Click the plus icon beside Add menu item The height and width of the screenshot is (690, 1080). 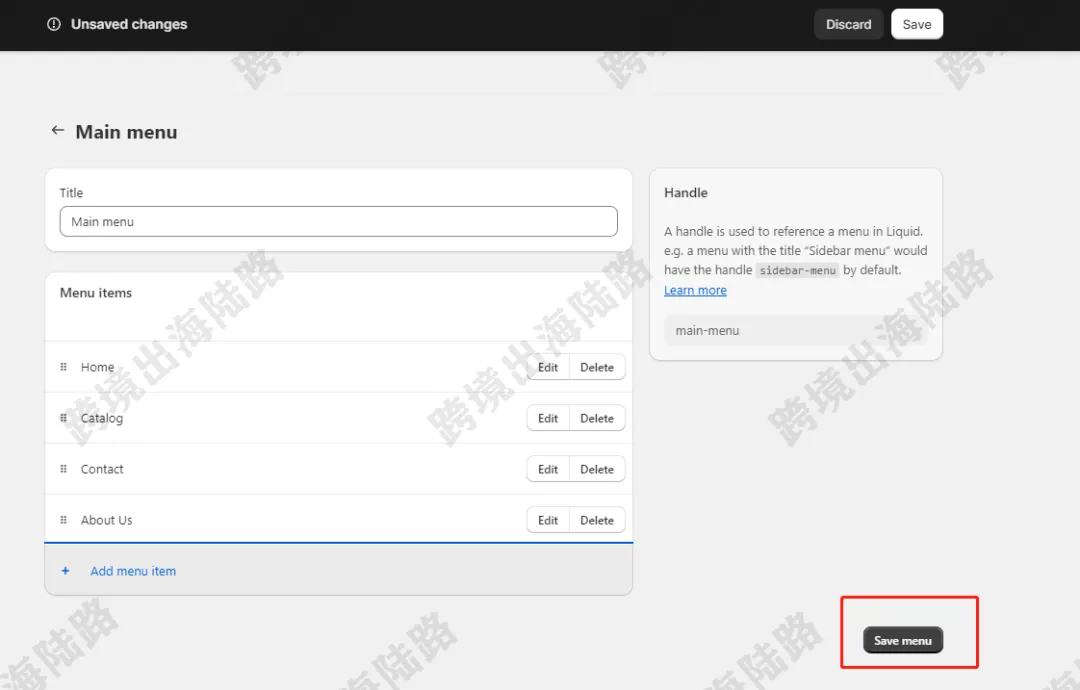point(65,571)
